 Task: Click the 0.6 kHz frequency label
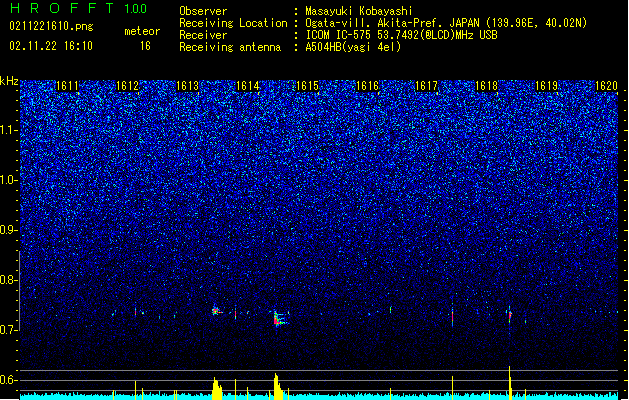point(9,380)
